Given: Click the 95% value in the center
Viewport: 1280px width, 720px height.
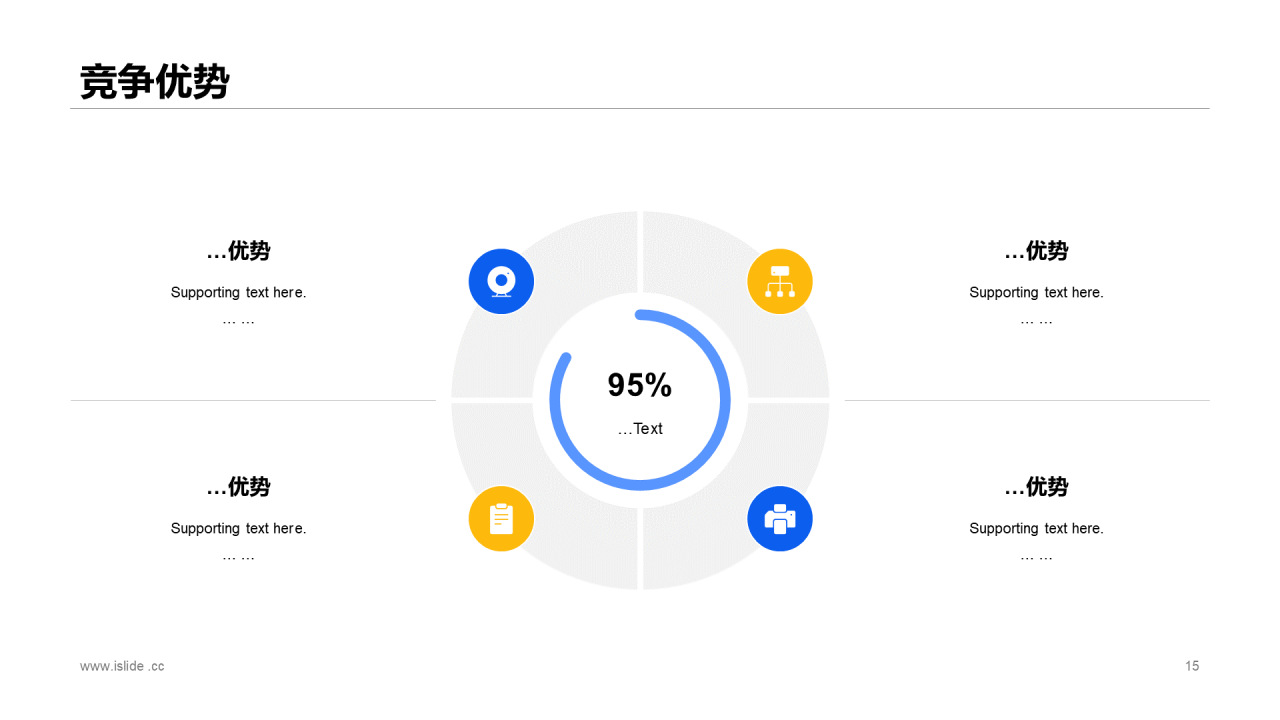Looking at the screenshot, I should (640, 385).
